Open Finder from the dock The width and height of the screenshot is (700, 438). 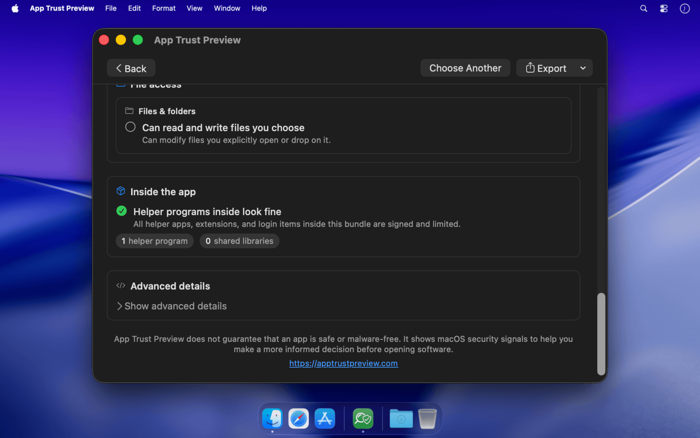point(272,418)
